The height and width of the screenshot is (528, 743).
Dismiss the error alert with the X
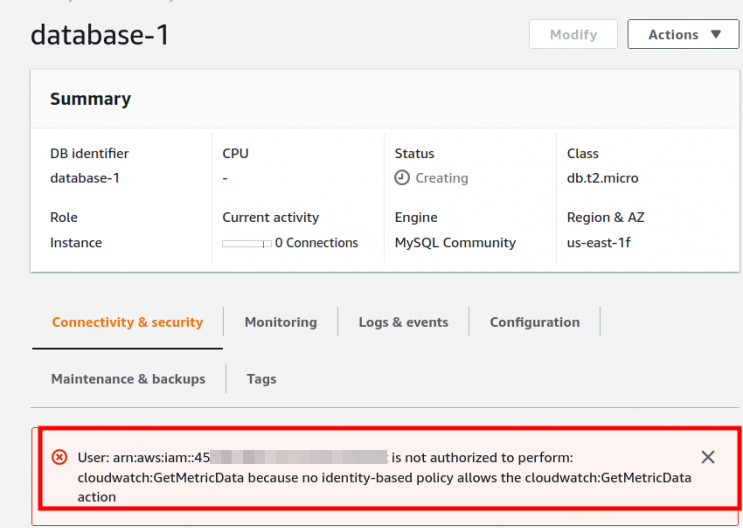coord(708,457)
